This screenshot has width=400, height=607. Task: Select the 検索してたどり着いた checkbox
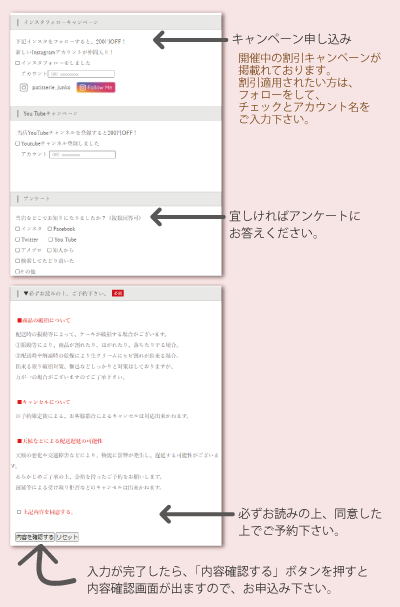tap(17, 261)
